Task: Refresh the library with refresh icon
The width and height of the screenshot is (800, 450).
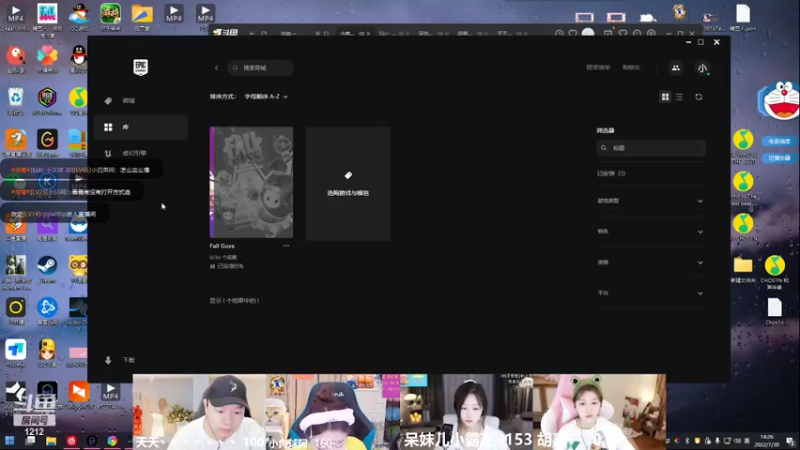Action: click(698, 97)
